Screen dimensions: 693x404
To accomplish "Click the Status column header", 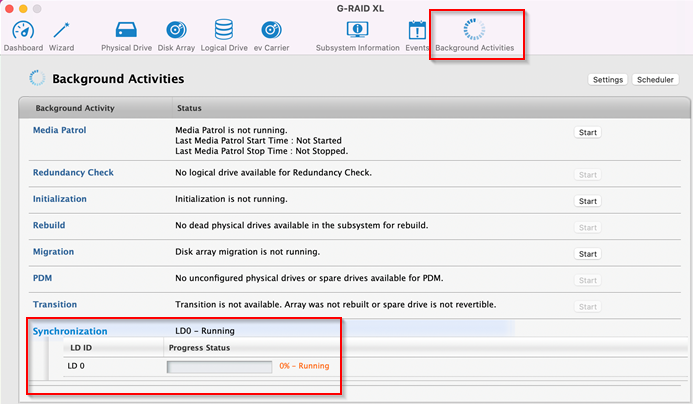I will 190,107.
